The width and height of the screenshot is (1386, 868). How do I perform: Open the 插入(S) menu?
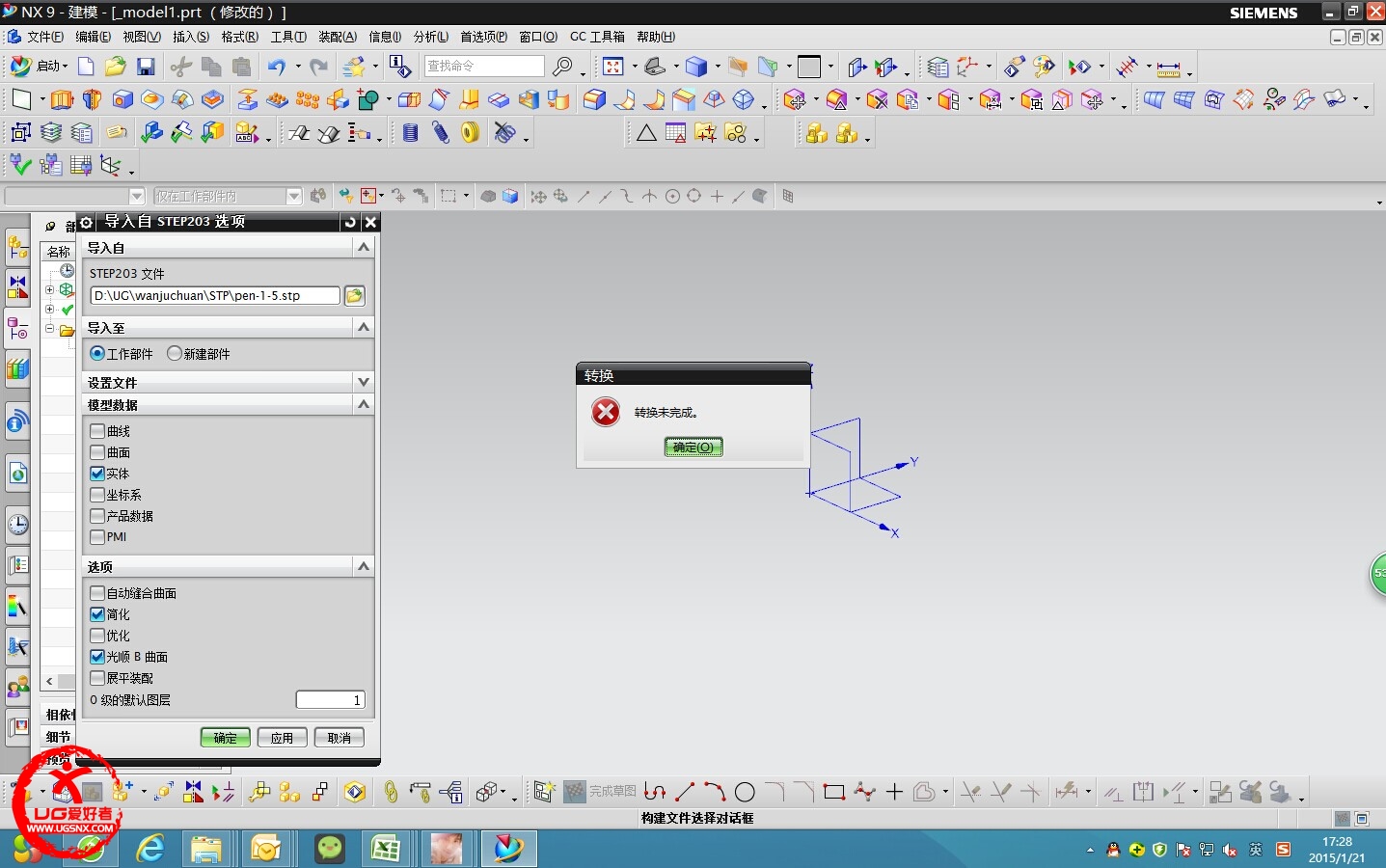[x=191, y=37]
